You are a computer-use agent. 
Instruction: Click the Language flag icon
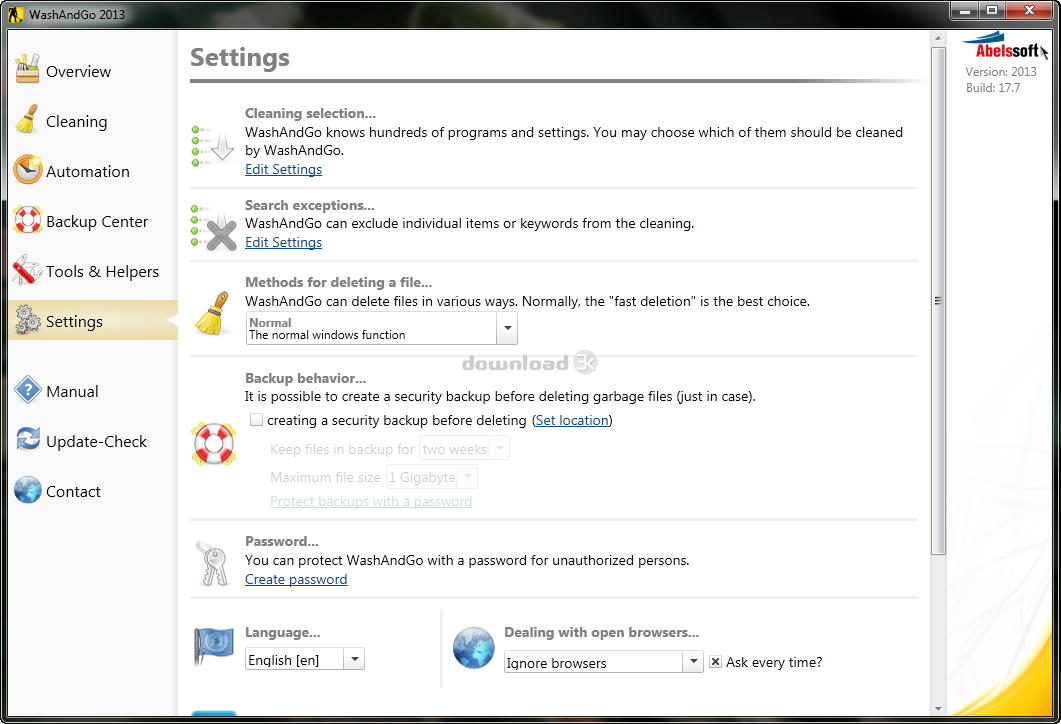pos(214,646)
